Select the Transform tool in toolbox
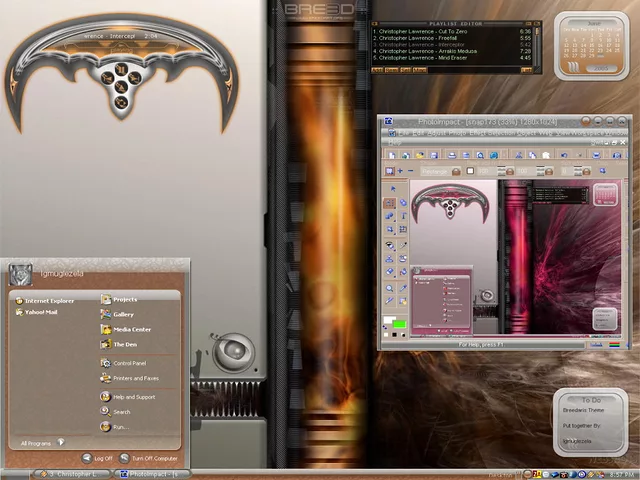 click(403, 229)
